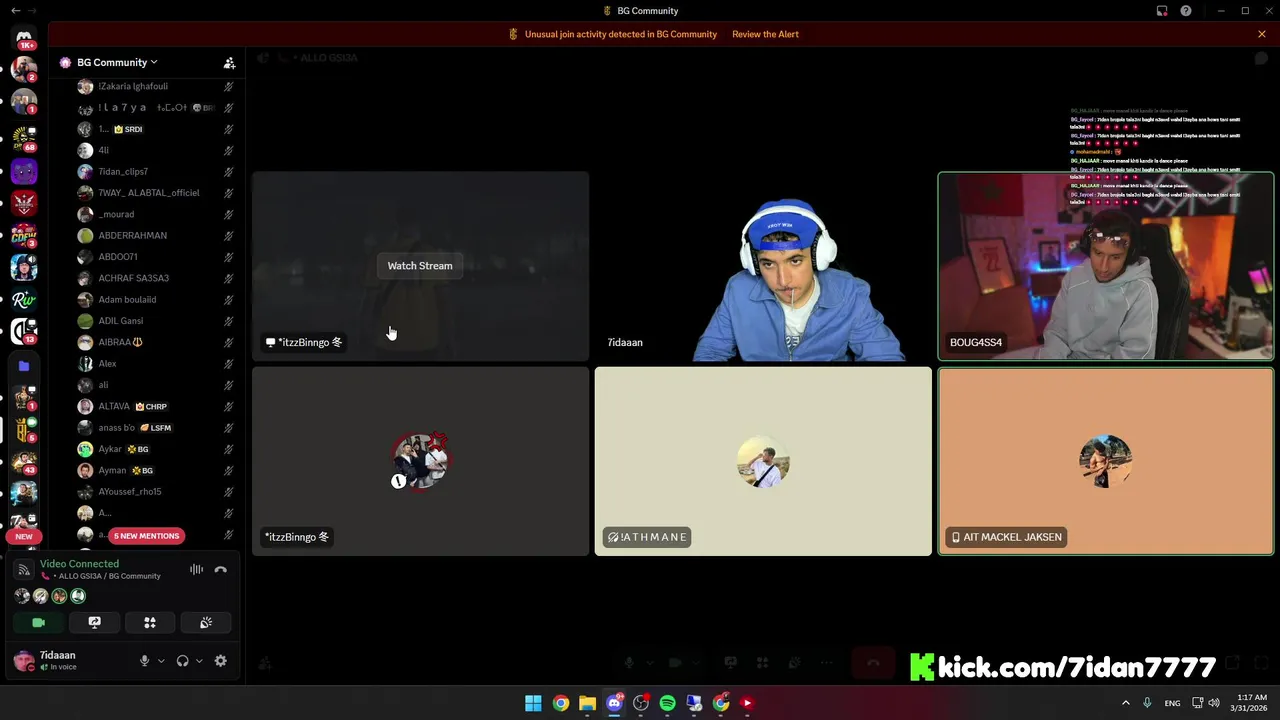Viewport: 1280px width, 720px height.
Task: Open the first Chrome taskbar icon
Action: [x=561, y=703]
